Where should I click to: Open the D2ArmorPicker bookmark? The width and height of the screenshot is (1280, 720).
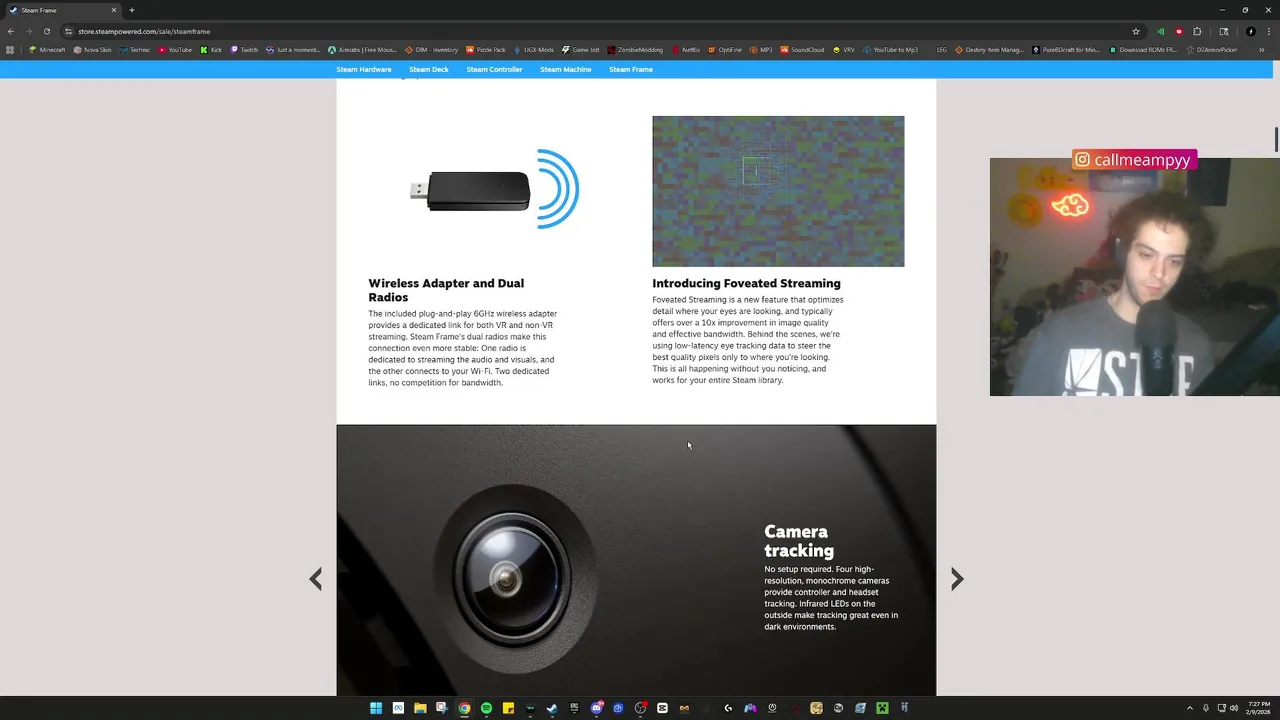(x=1212, y=50)
